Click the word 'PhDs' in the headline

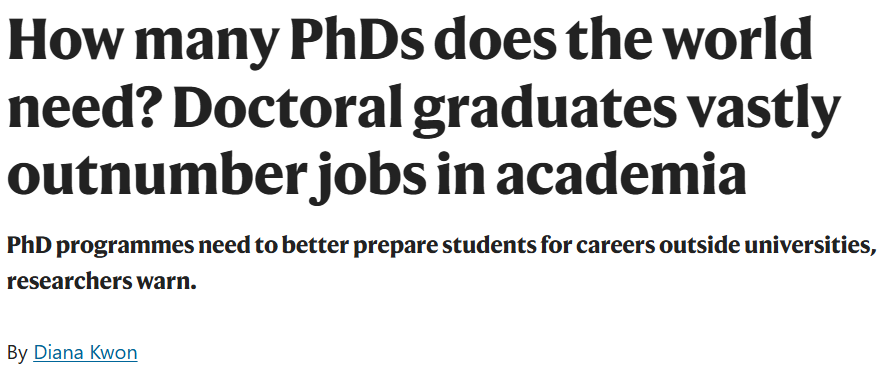(358, 40)
